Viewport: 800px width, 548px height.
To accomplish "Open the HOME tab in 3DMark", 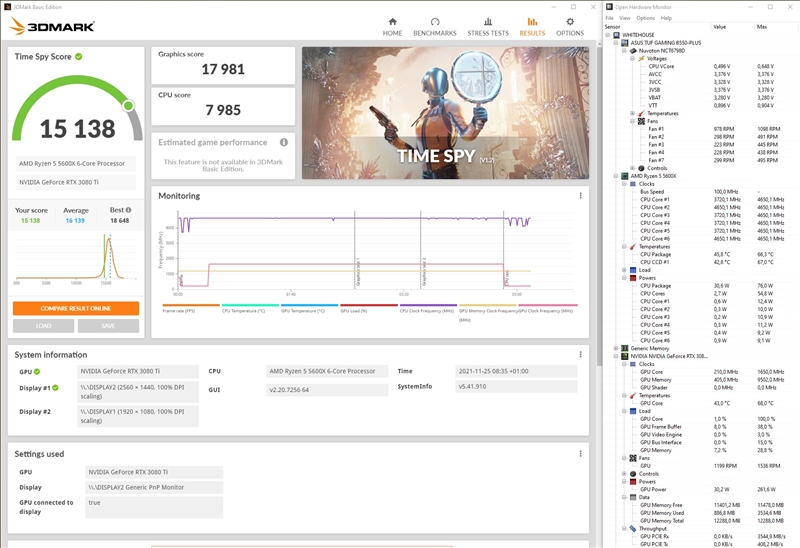I will point(392,27).
